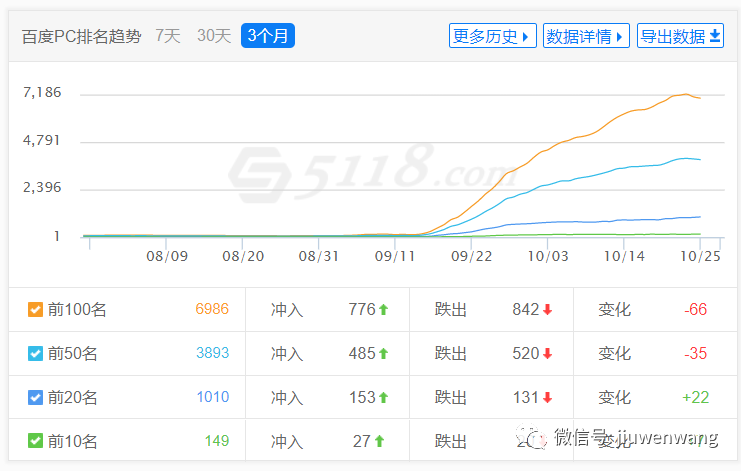Click the 10/25 date on chart axis
This screenshot has height=471, width=741.
[700, 257]
